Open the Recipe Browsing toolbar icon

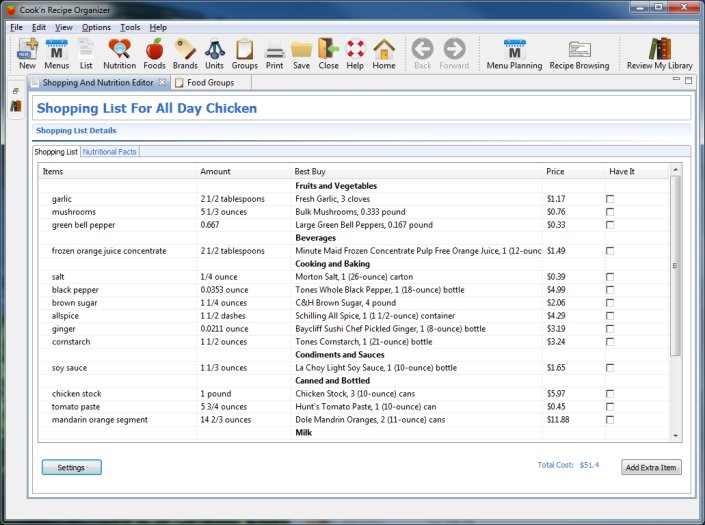click(x=579, y=53)
